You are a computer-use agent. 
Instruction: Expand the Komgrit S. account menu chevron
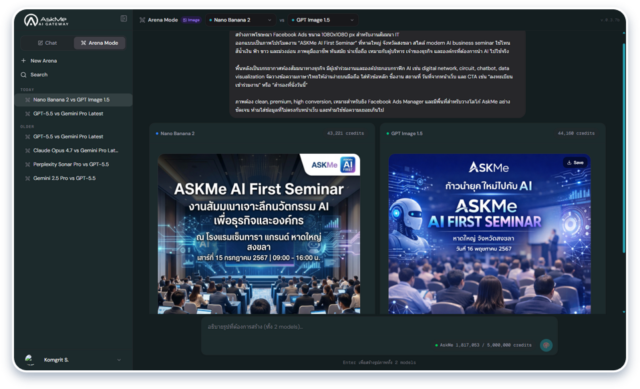pos(119,360)
